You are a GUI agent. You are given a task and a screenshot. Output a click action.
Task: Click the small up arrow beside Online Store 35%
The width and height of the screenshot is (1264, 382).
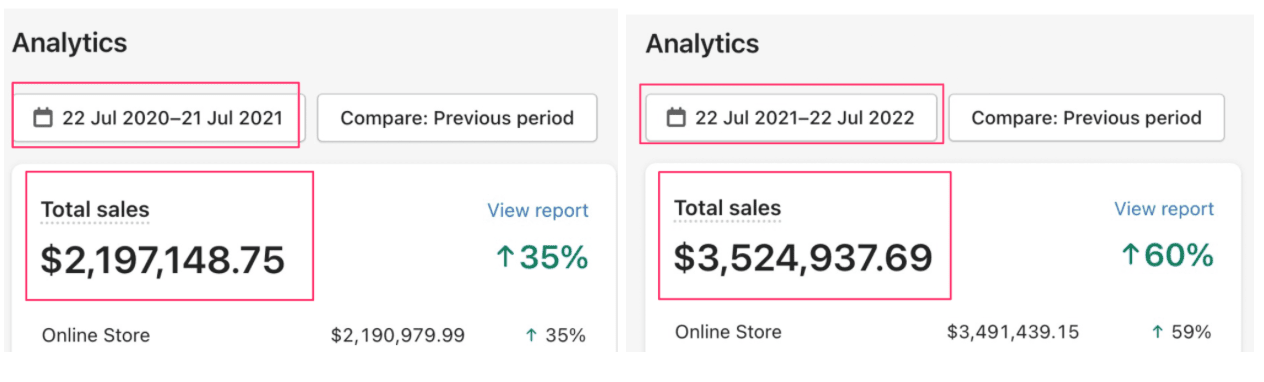[531, 336]
